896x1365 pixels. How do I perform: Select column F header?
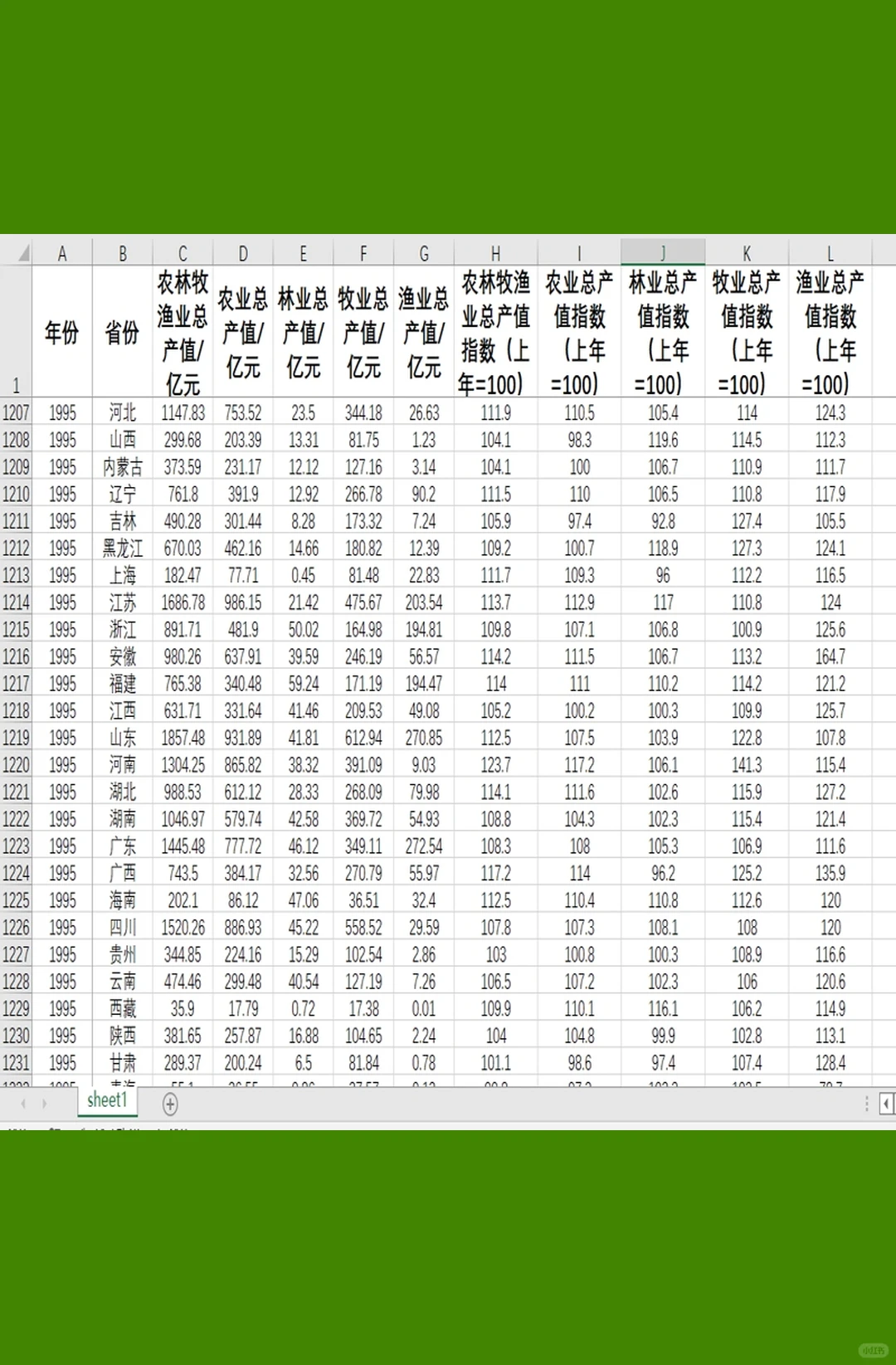[363, 254]
